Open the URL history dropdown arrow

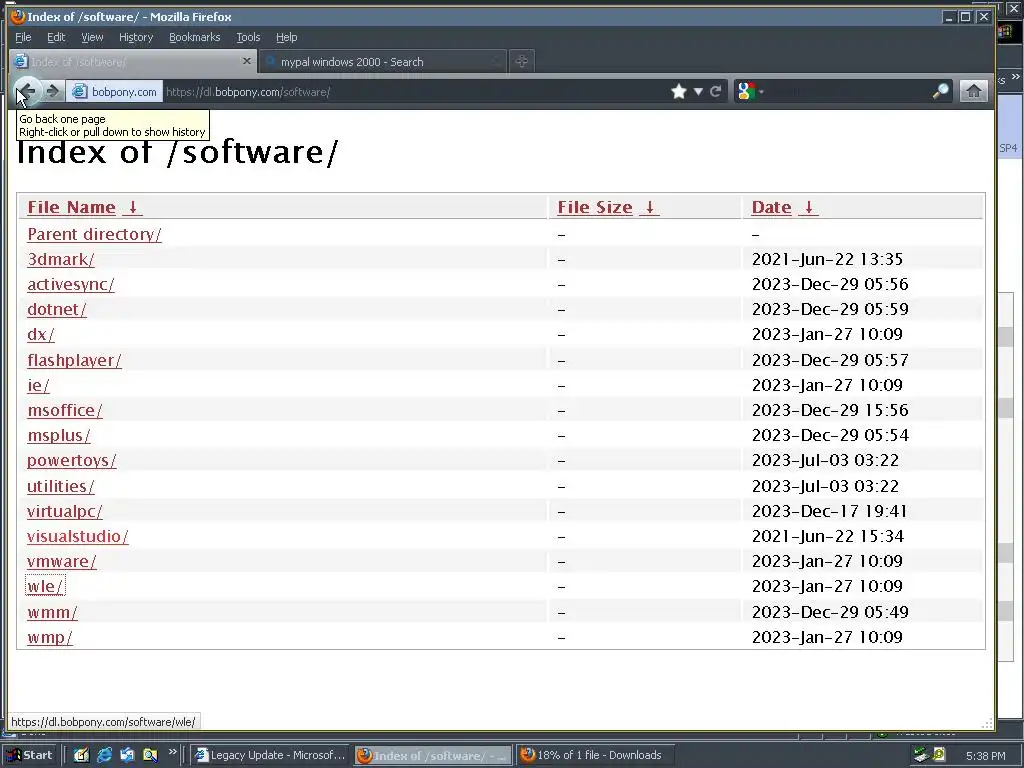pos(698,91)
